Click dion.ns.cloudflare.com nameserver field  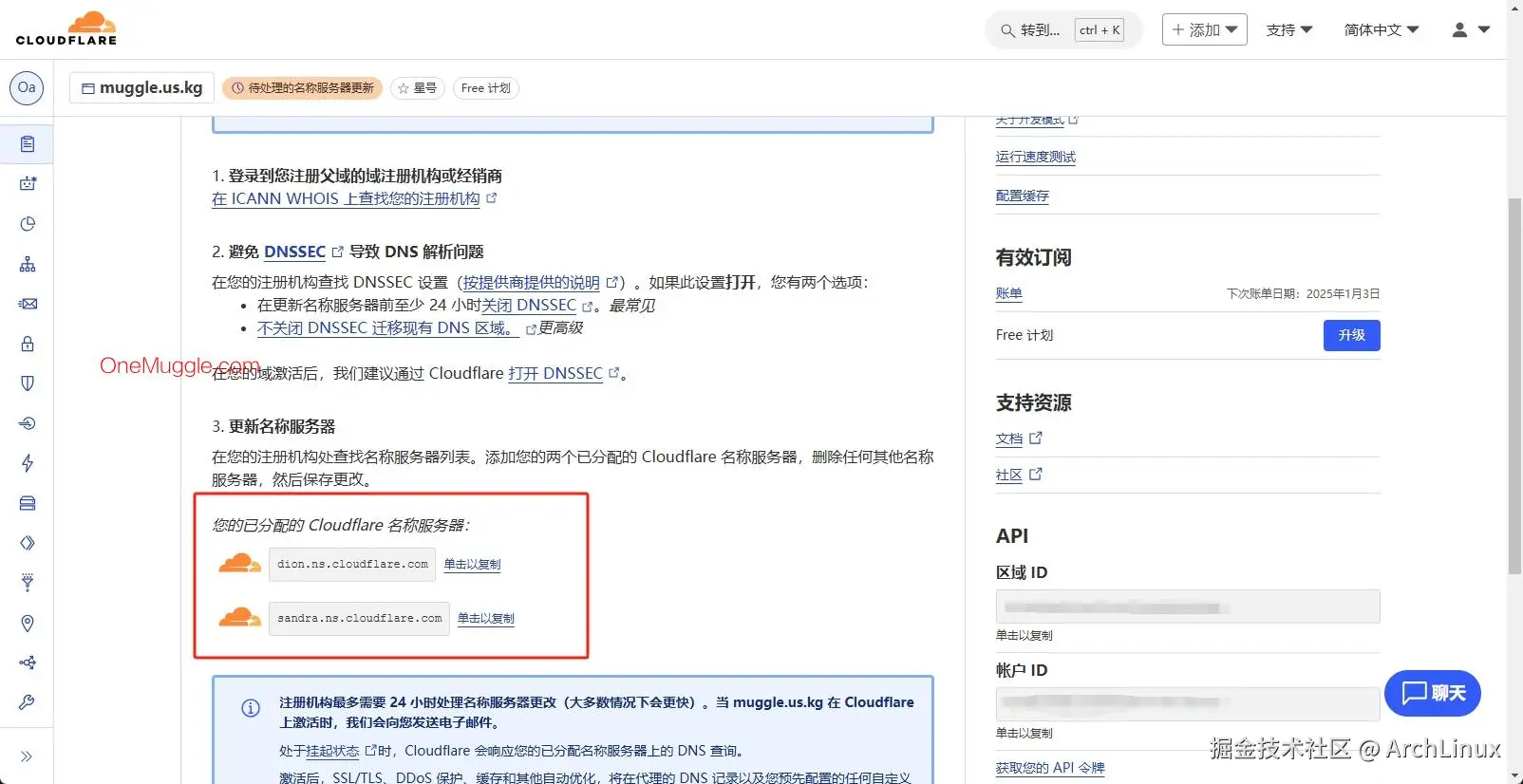tap(352, 564)
